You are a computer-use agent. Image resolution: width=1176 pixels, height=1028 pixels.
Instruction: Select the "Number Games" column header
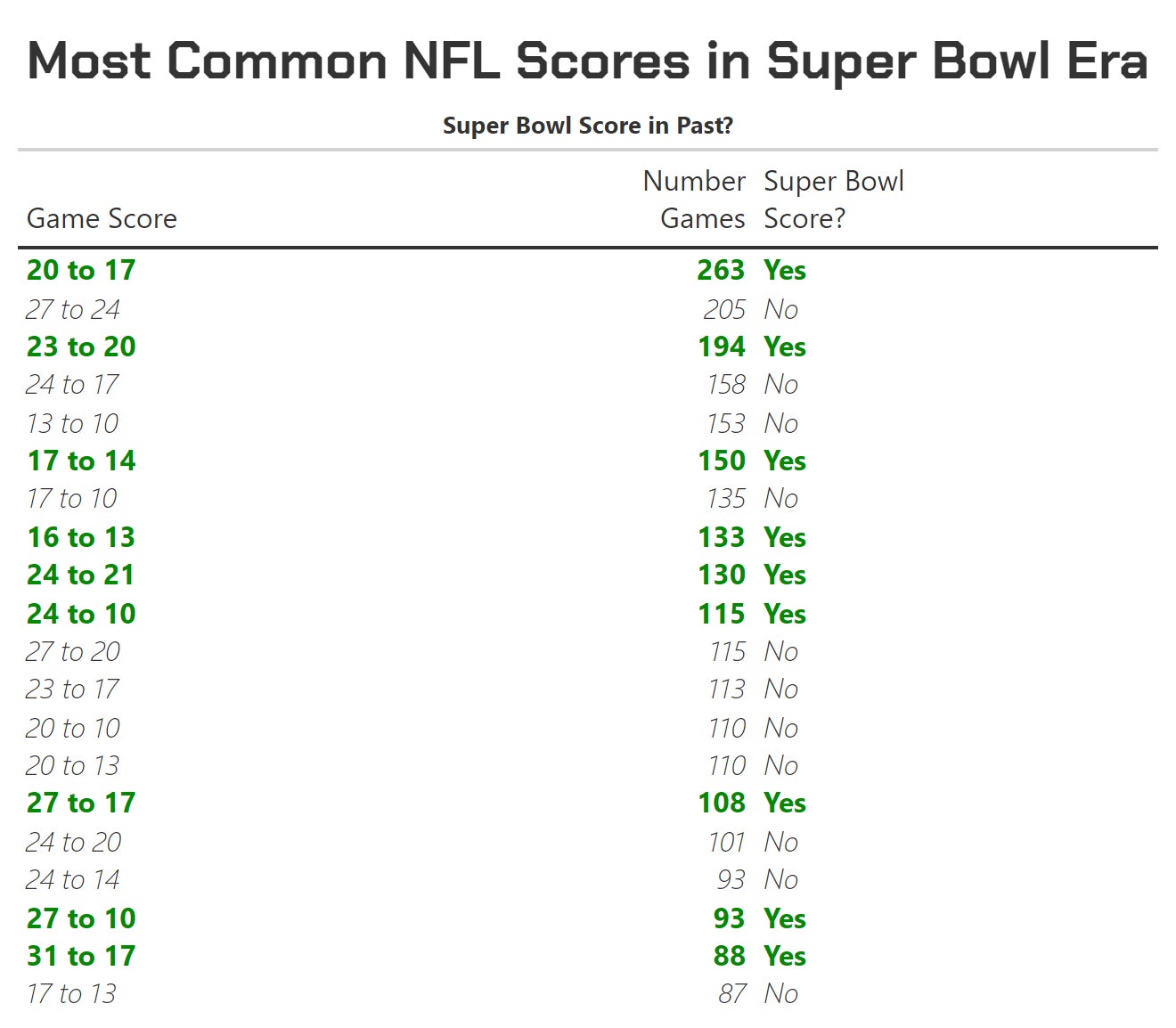[x=694, y=200]
